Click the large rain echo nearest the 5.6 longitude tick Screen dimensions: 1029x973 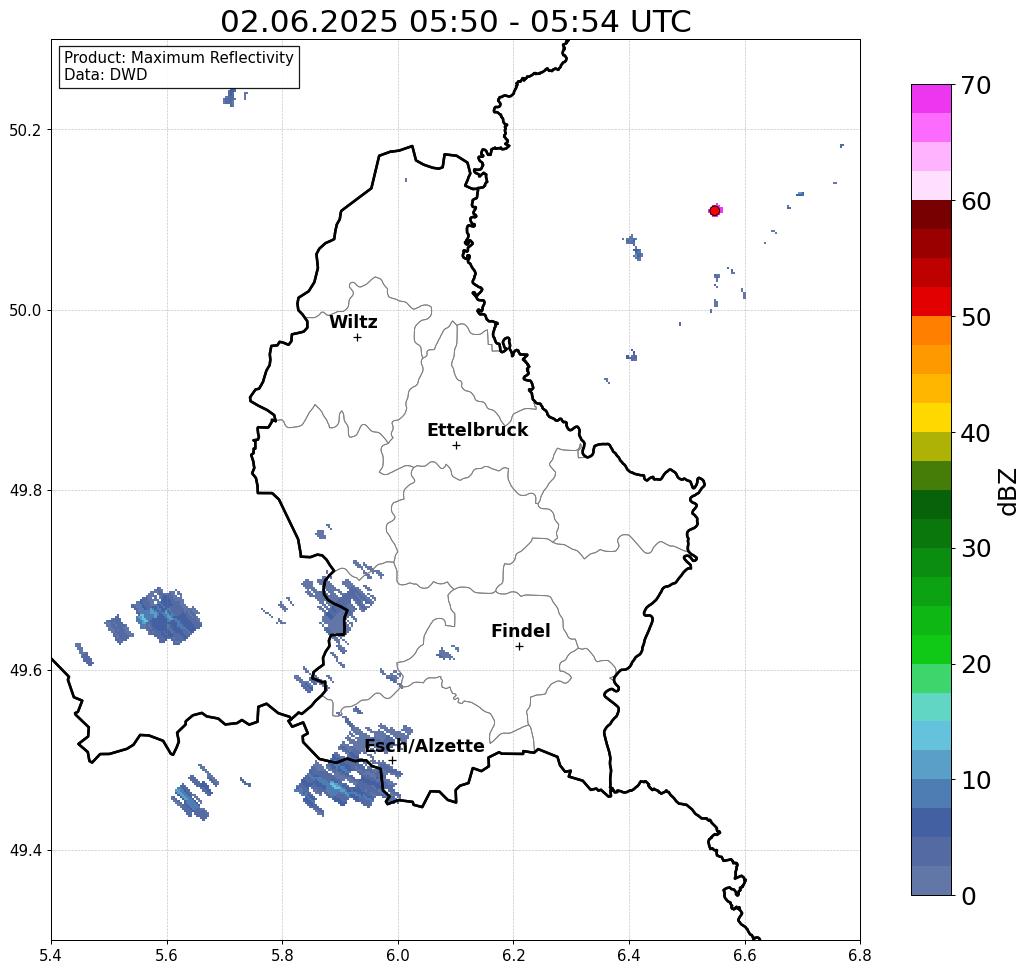166,616
